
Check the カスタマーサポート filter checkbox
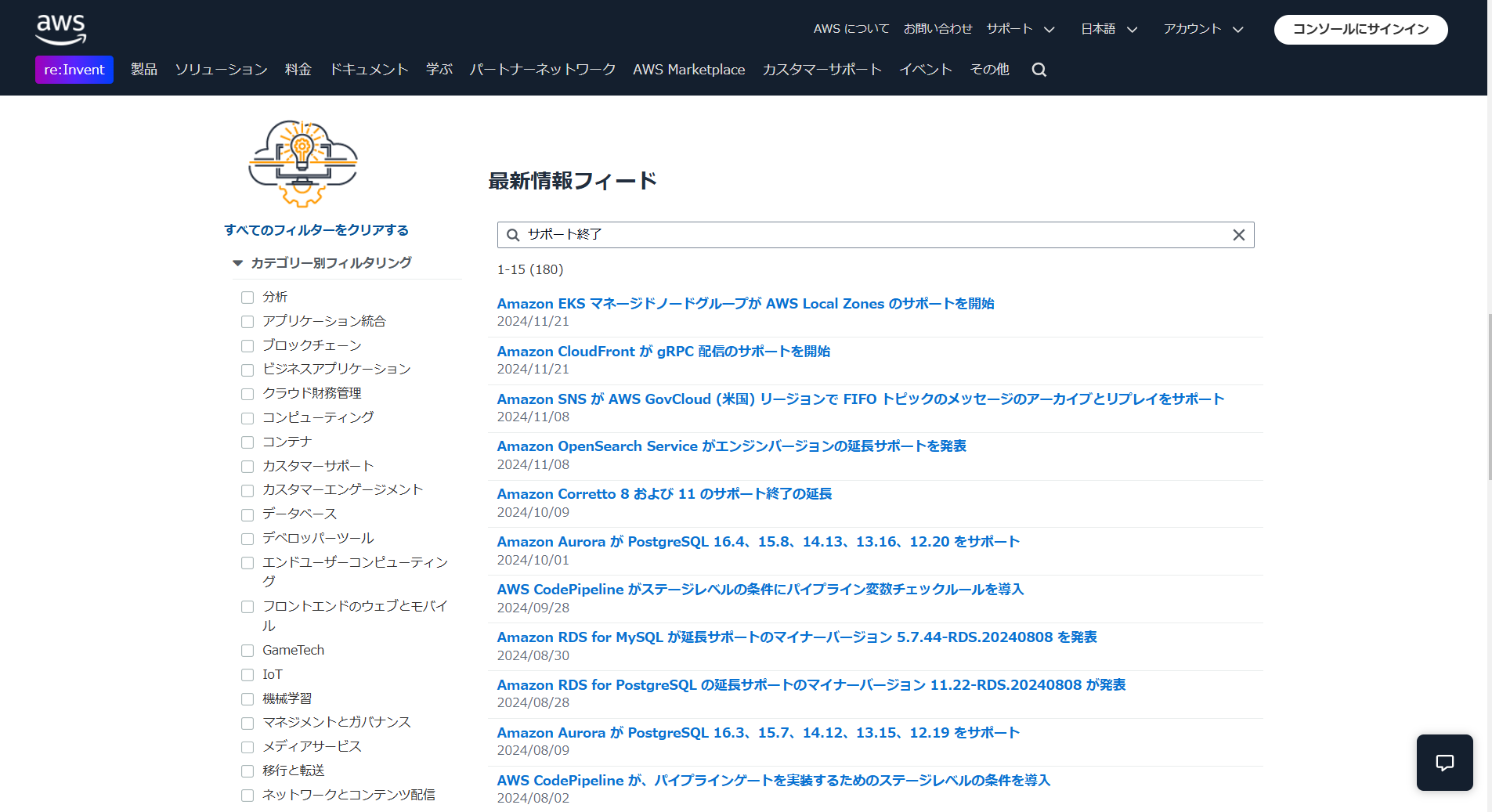tap(247, 467)
